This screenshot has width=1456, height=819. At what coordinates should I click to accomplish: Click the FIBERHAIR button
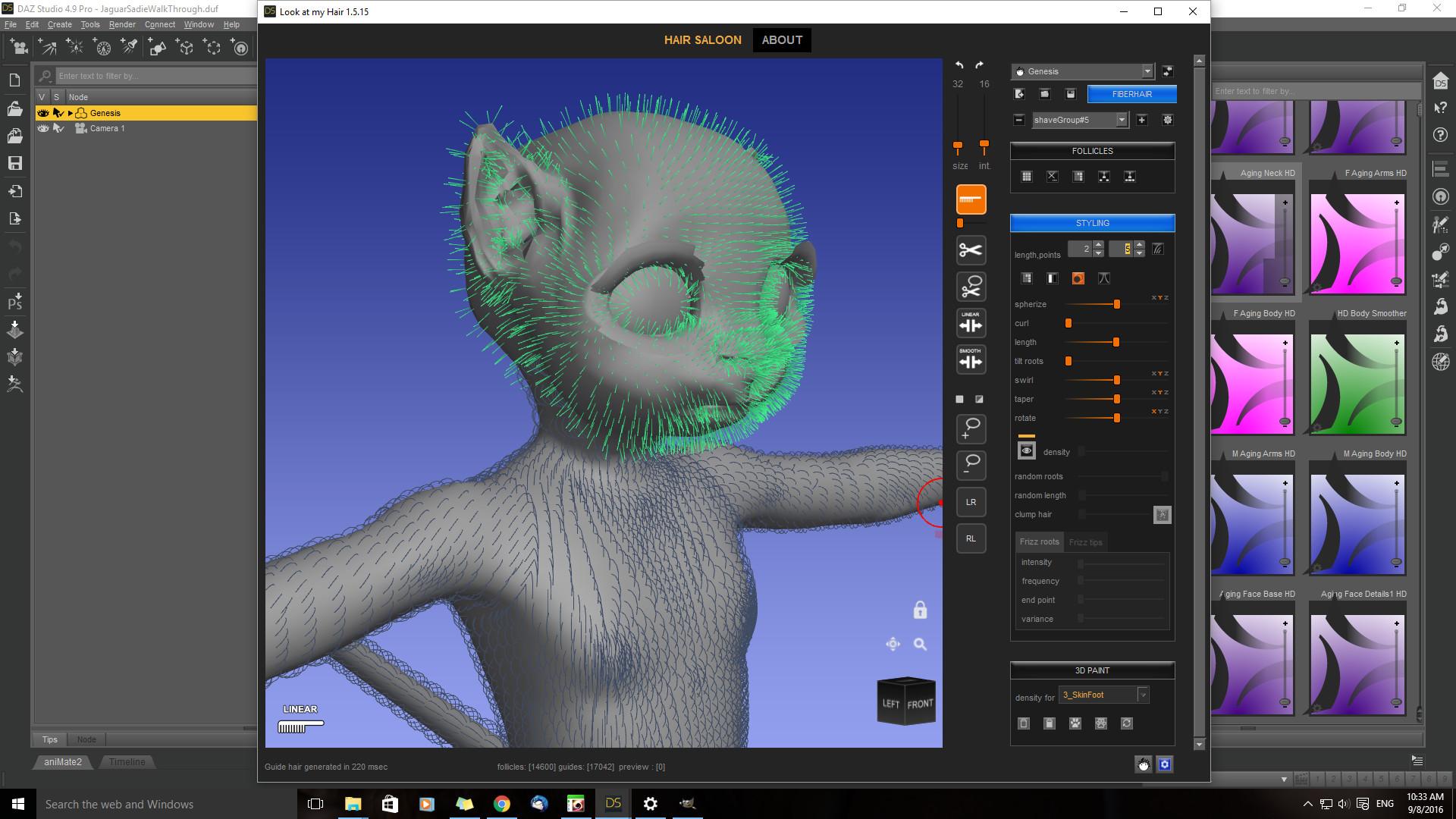[x=1131, y=94]
